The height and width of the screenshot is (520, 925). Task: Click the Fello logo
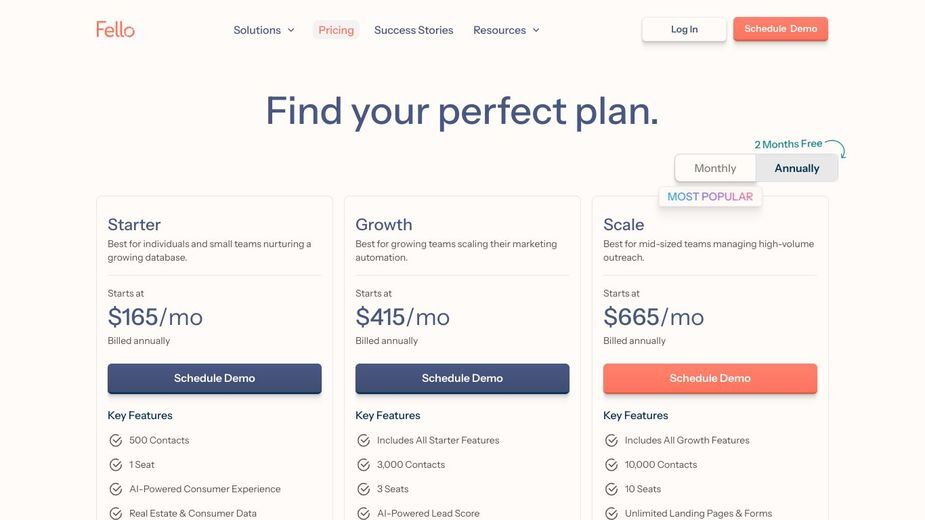coord(115,29)
